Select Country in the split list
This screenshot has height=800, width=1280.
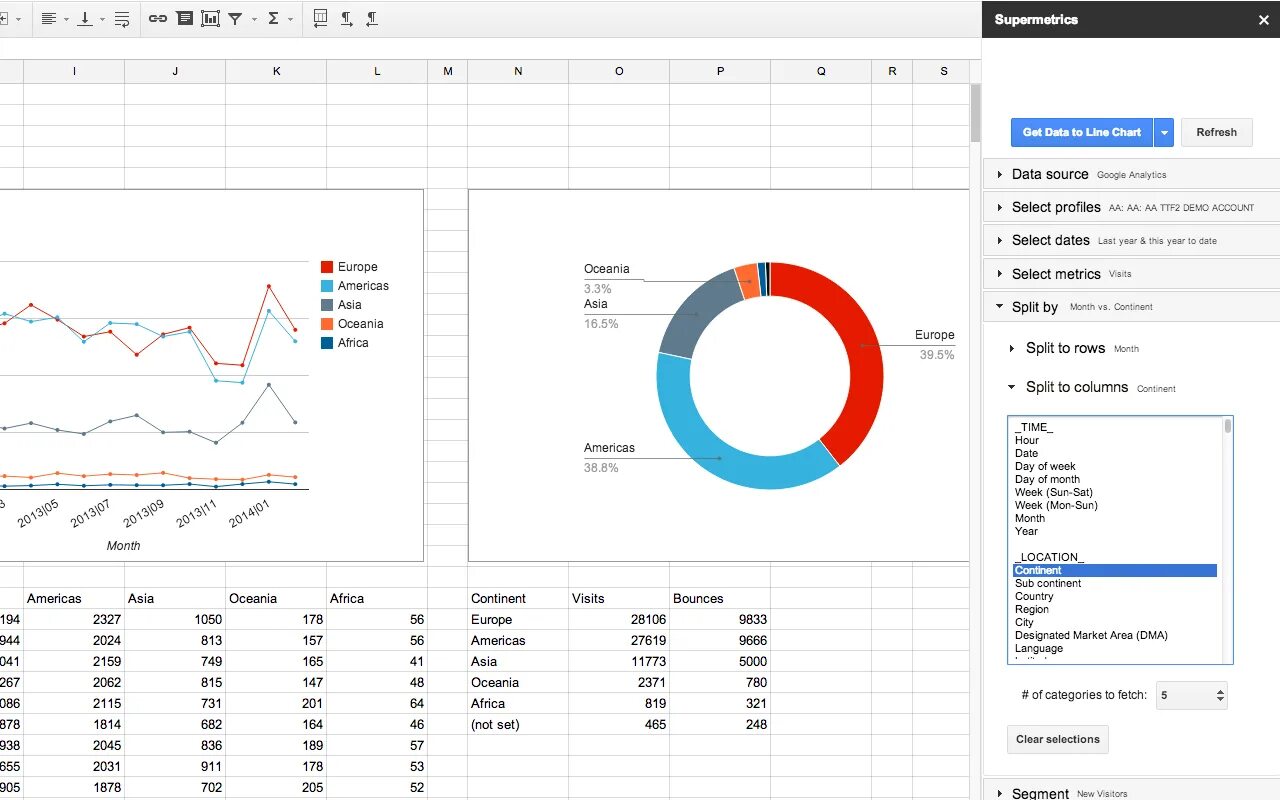coord(1033,596)
